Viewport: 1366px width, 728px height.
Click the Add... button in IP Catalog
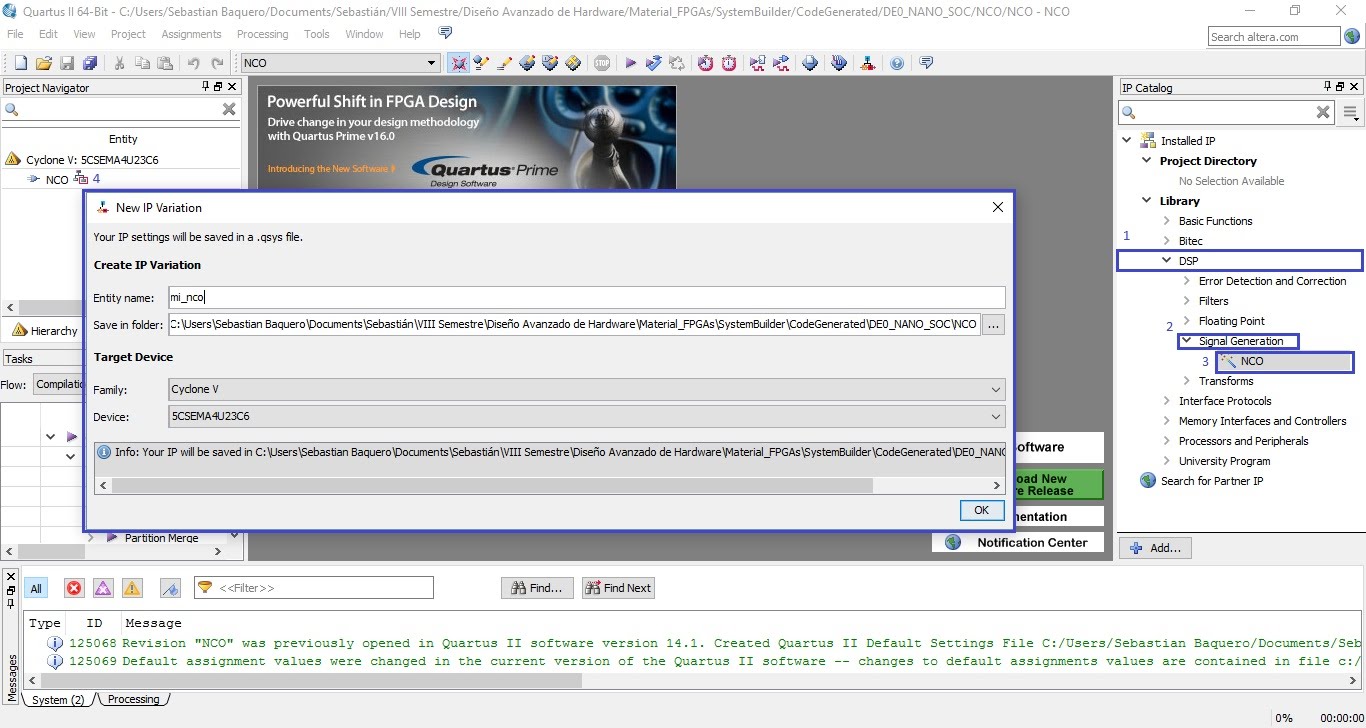[1155, 548]
